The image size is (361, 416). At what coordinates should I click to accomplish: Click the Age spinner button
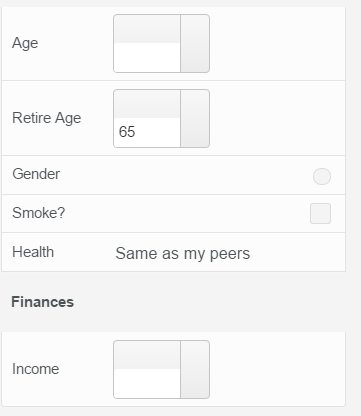tap(195, 43)
